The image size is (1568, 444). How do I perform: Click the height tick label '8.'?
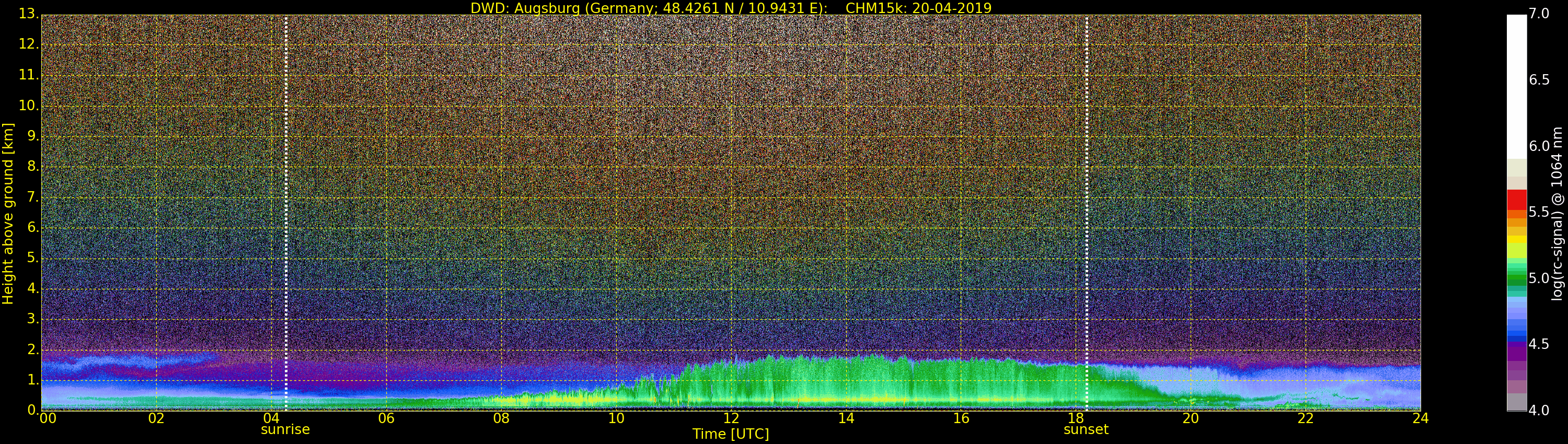[32, 166]
